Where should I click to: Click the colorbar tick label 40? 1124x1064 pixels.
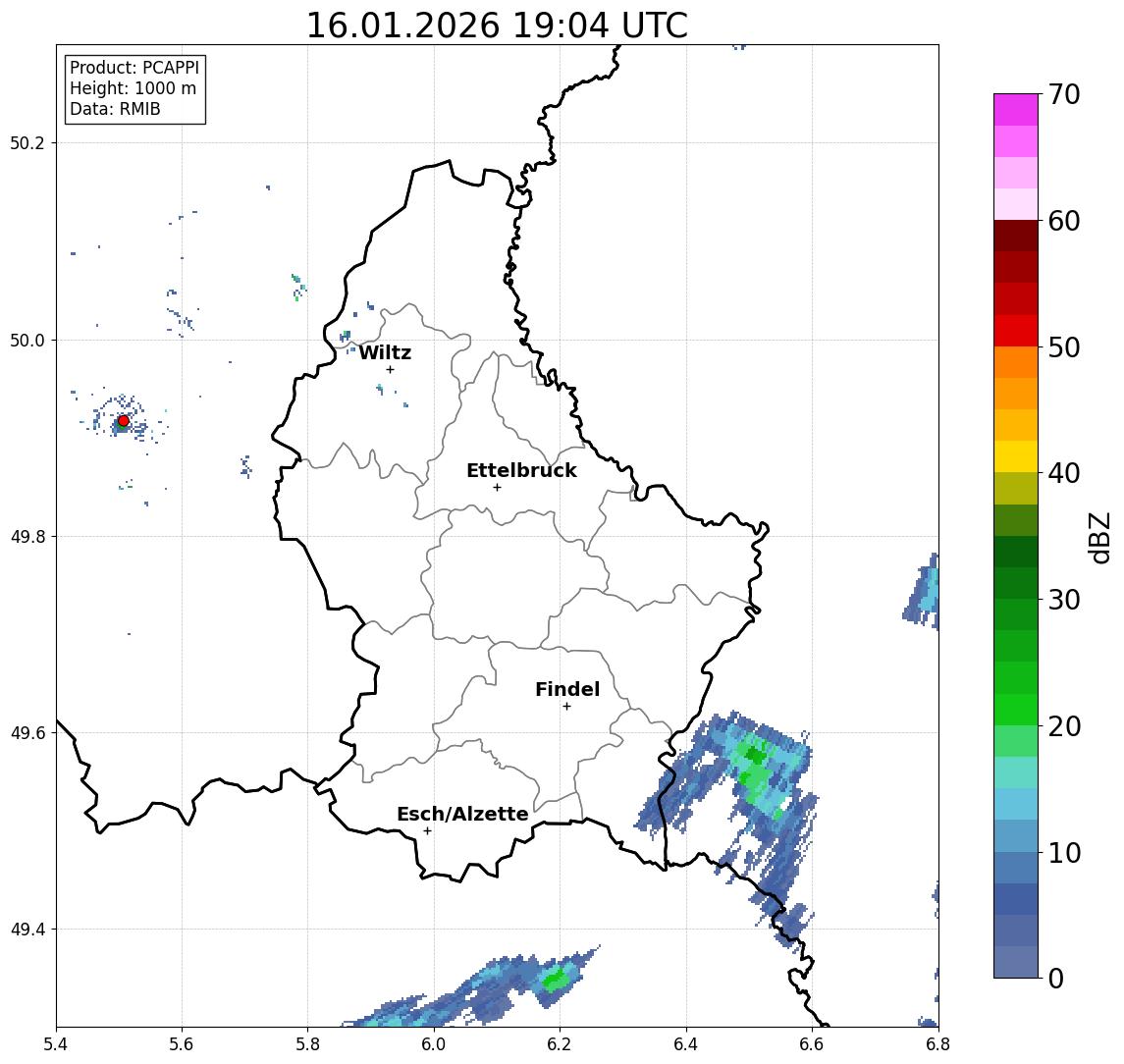(x=1064, y=473)
